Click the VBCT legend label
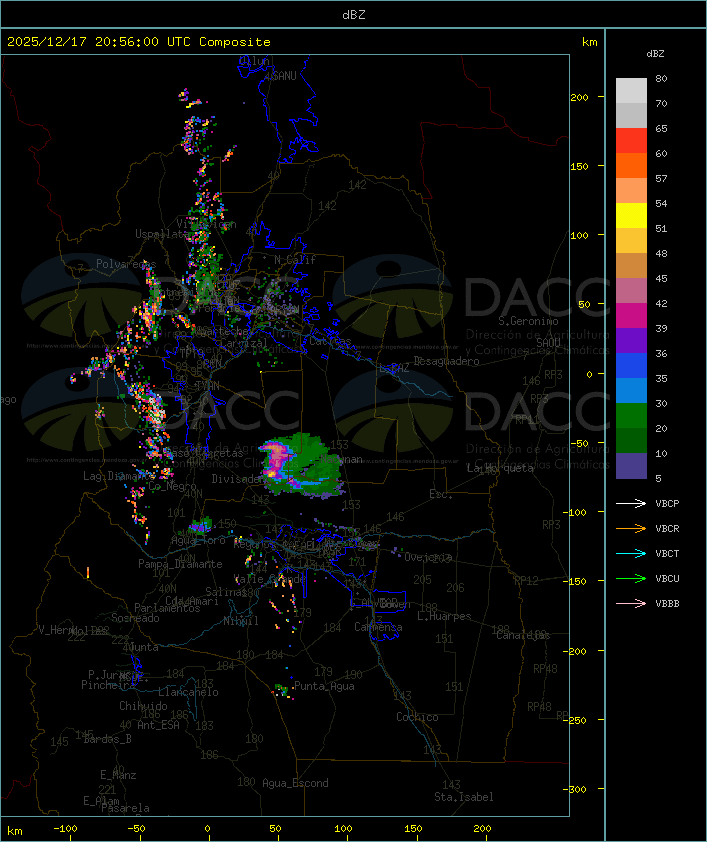The height and width of the screenshot is (842, 707). (667, 553)
